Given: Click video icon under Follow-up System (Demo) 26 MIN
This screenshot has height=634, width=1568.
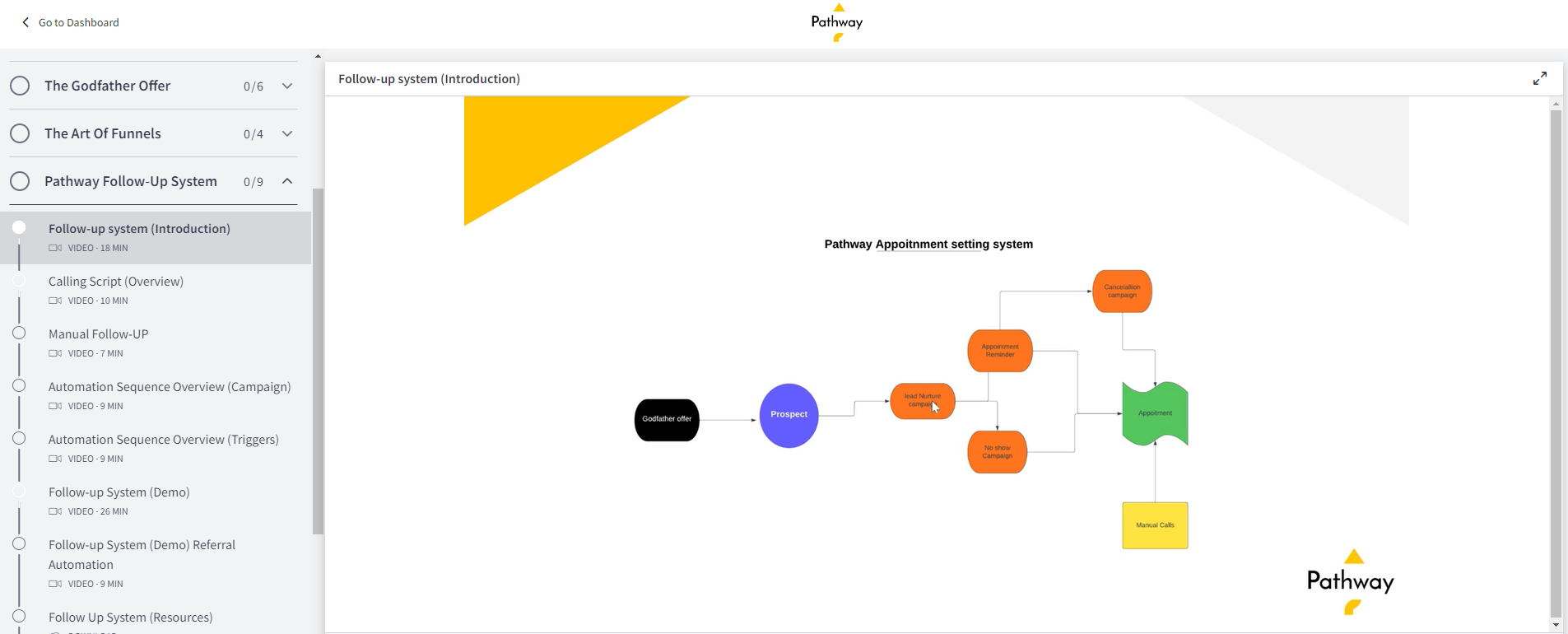Looking at the screenshot, I should (x=55, y=511).
